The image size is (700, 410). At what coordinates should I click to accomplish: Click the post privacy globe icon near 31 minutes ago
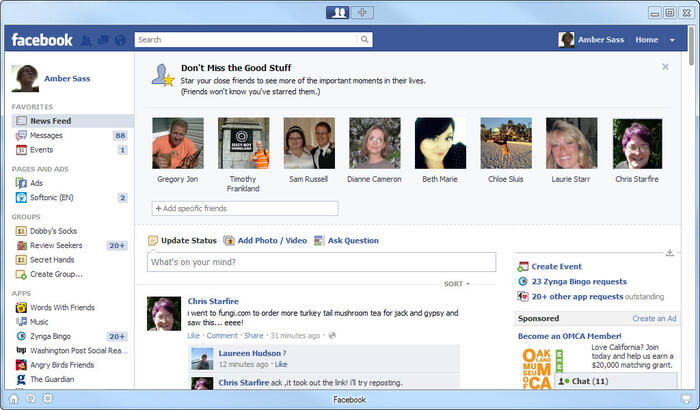(332, 335)
